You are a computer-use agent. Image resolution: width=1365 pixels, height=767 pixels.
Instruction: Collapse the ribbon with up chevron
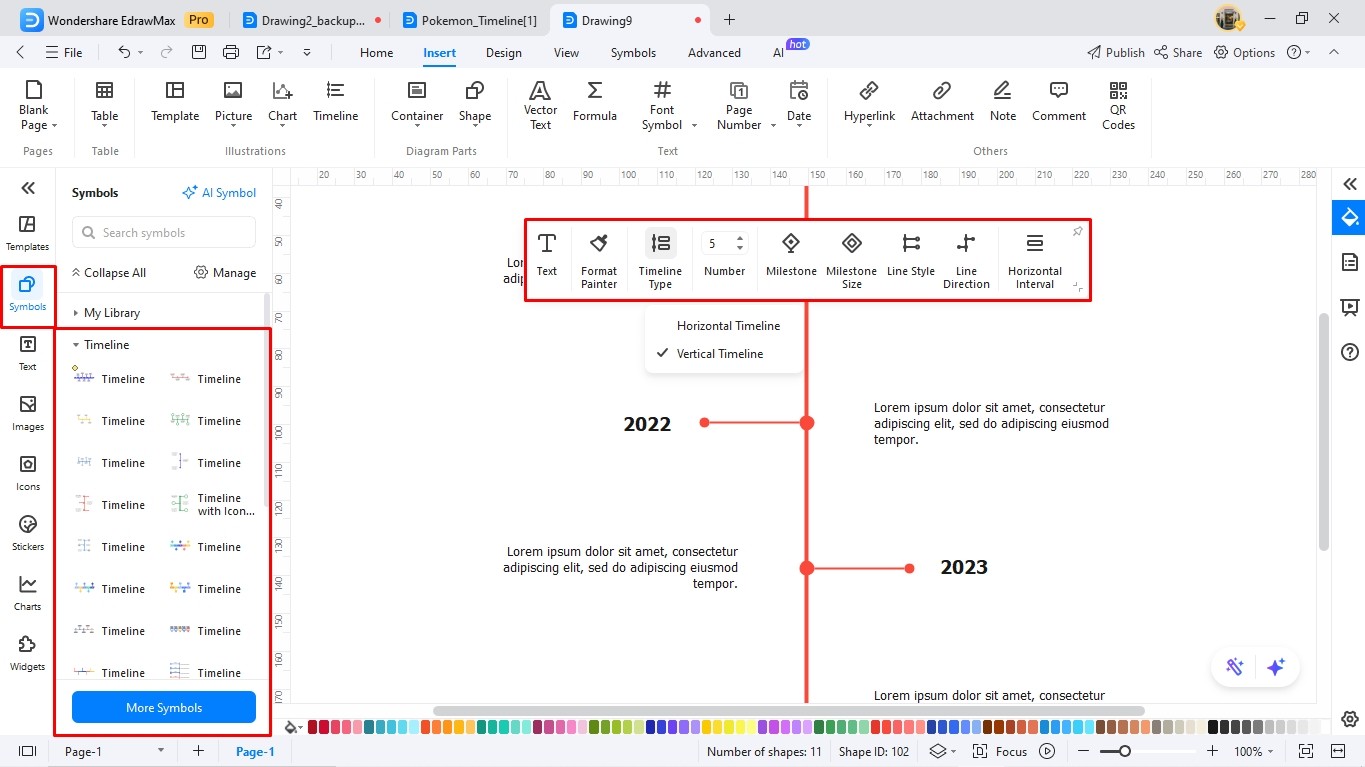[1334, 52]
